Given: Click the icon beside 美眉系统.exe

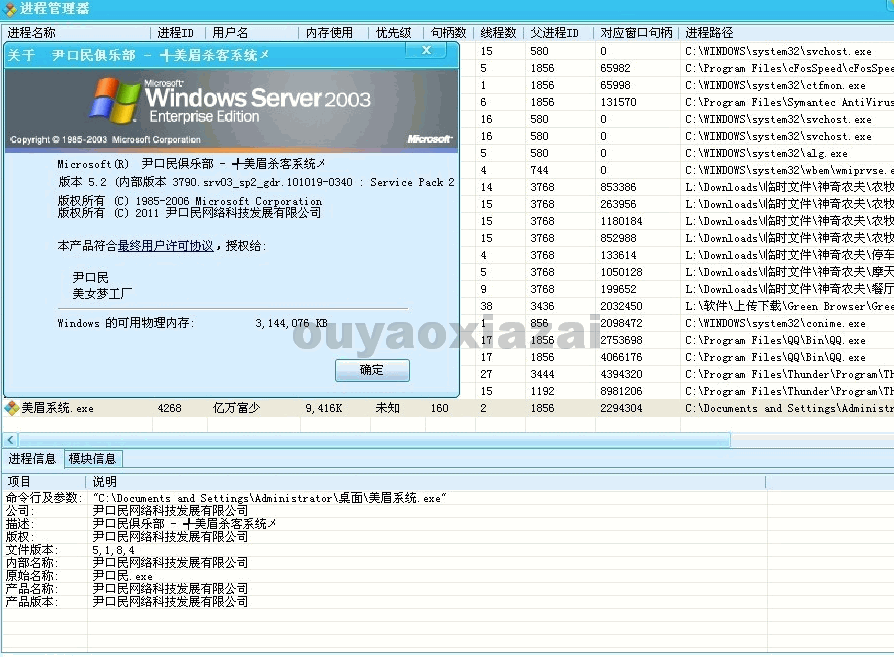Looking at the screenshot, I should (12, 408).
